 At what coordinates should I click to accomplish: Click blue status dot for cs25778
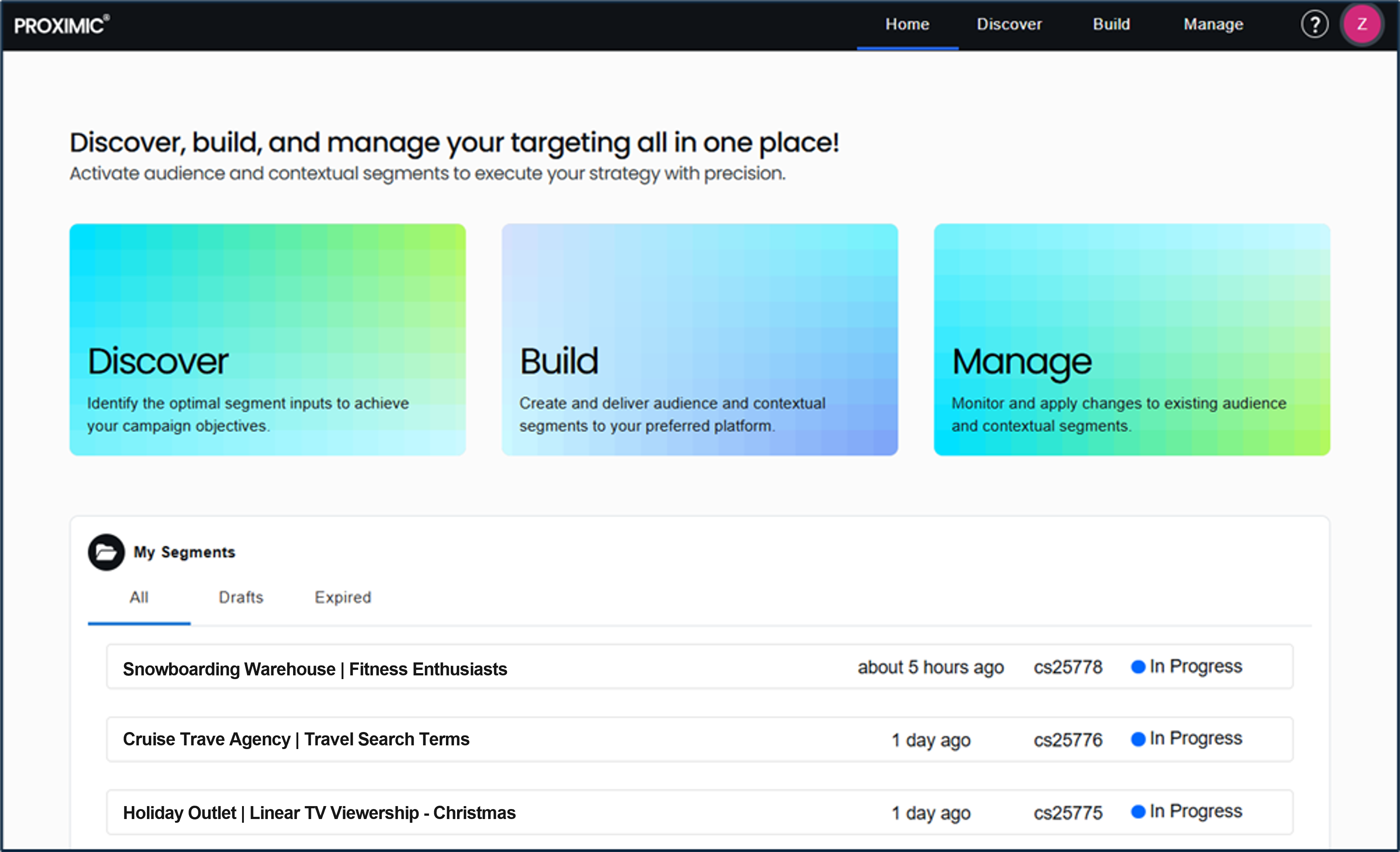pyautogui.click(x=1138, y=667)
